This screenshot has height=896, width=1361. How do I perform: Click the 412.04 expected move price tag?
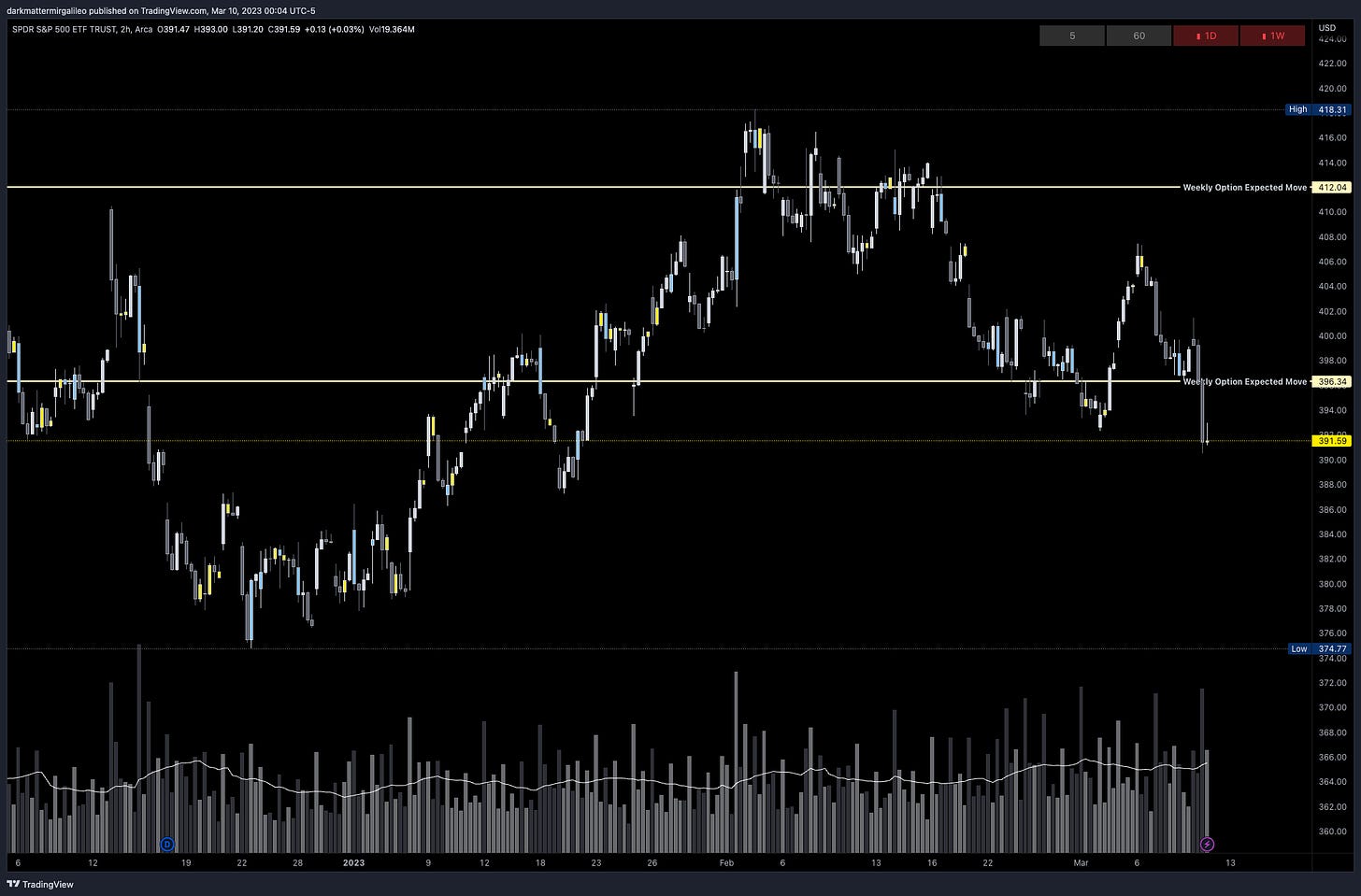(1331, 188)
